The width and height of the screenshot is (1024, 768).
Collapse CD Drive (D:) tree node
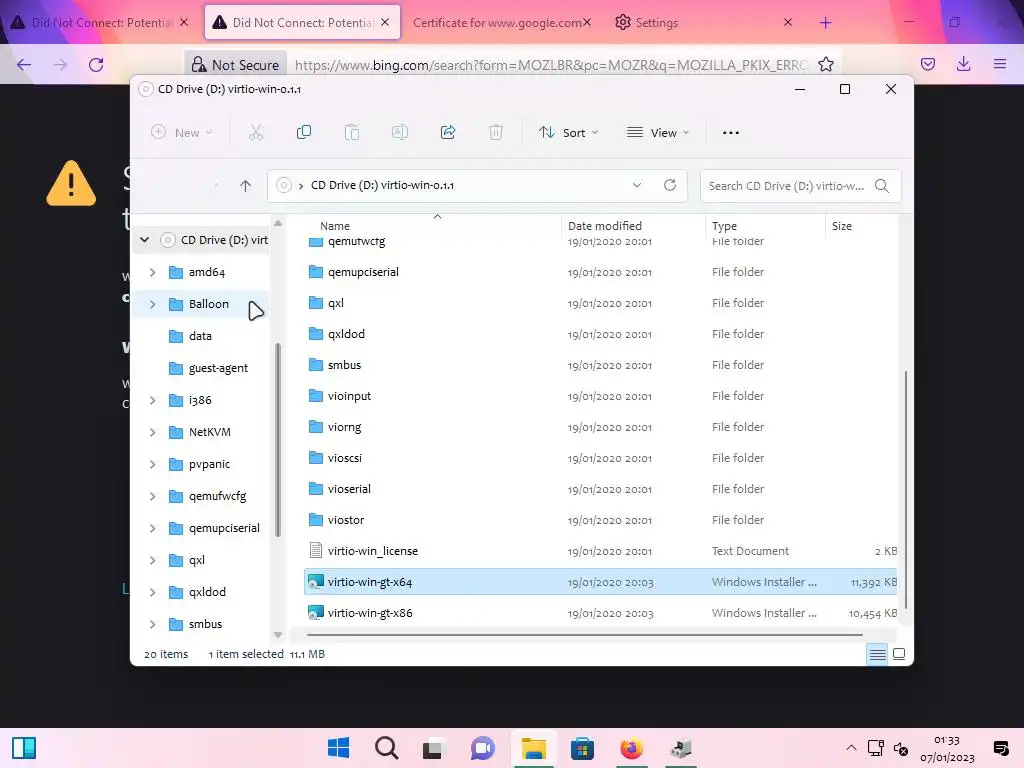(144, 240)
